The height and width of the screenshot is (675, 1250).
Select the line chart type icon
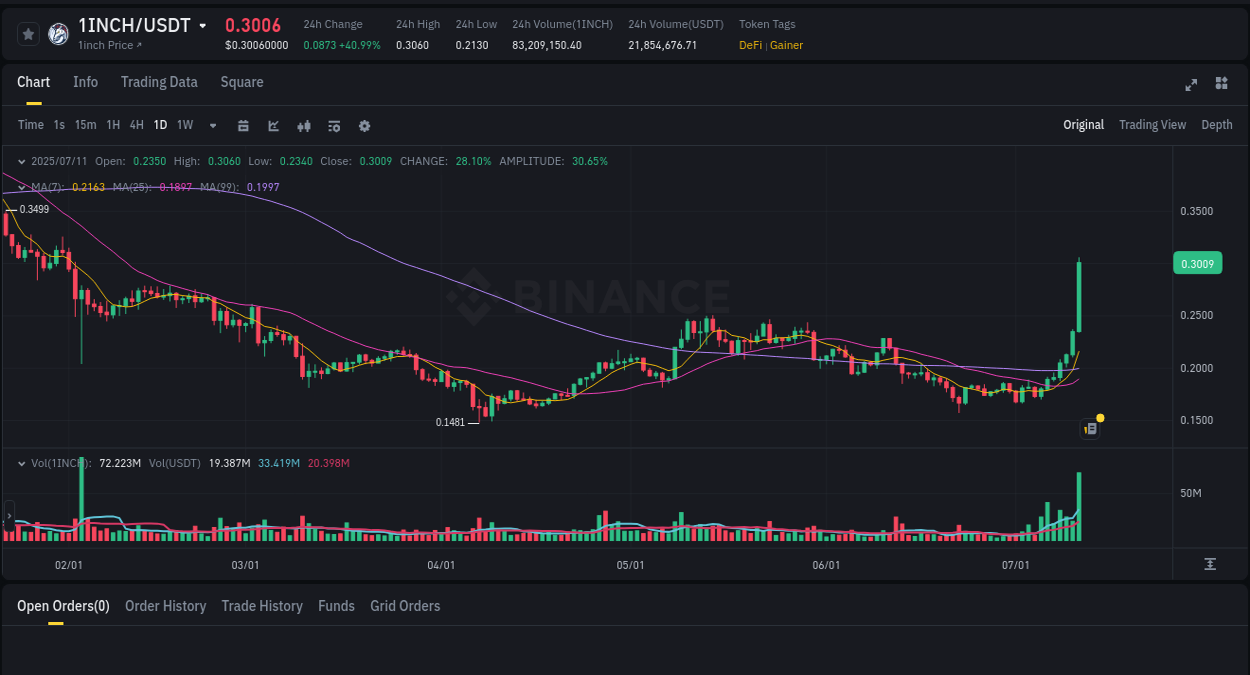click(x=272, y=125)
